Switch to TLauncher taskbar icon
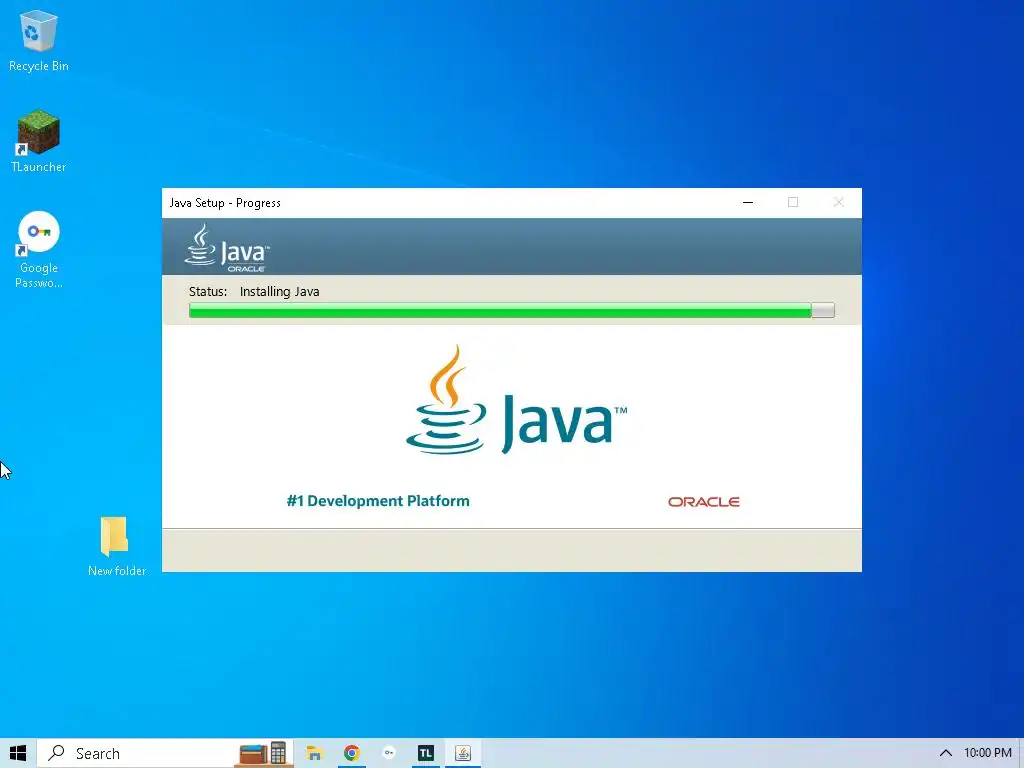The height and width of the screenshot is (768, 1024). 426,753
